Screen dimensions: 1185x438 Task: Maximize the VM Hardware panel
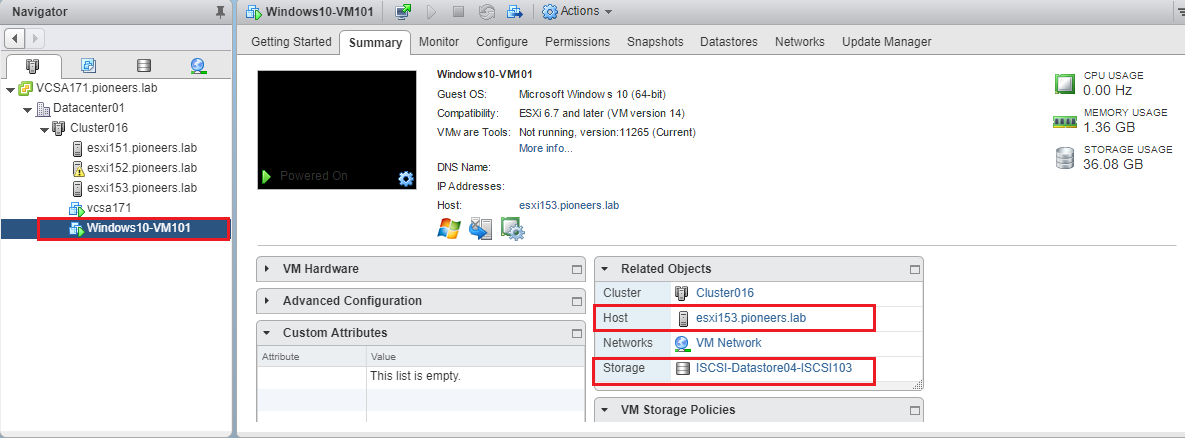coord(577,269)
